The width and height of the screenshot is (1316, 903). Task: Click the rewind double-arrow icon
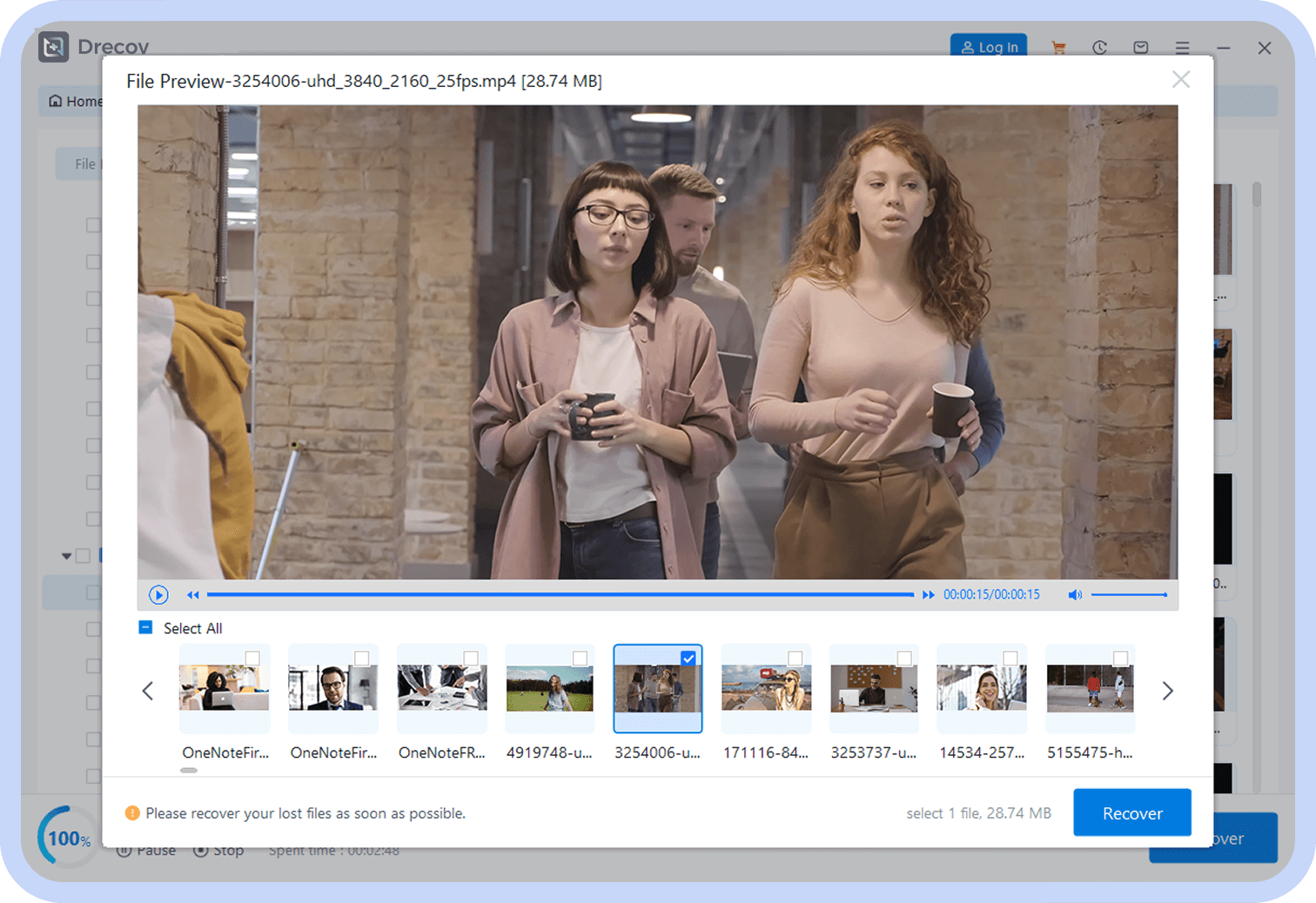(192, 595)
